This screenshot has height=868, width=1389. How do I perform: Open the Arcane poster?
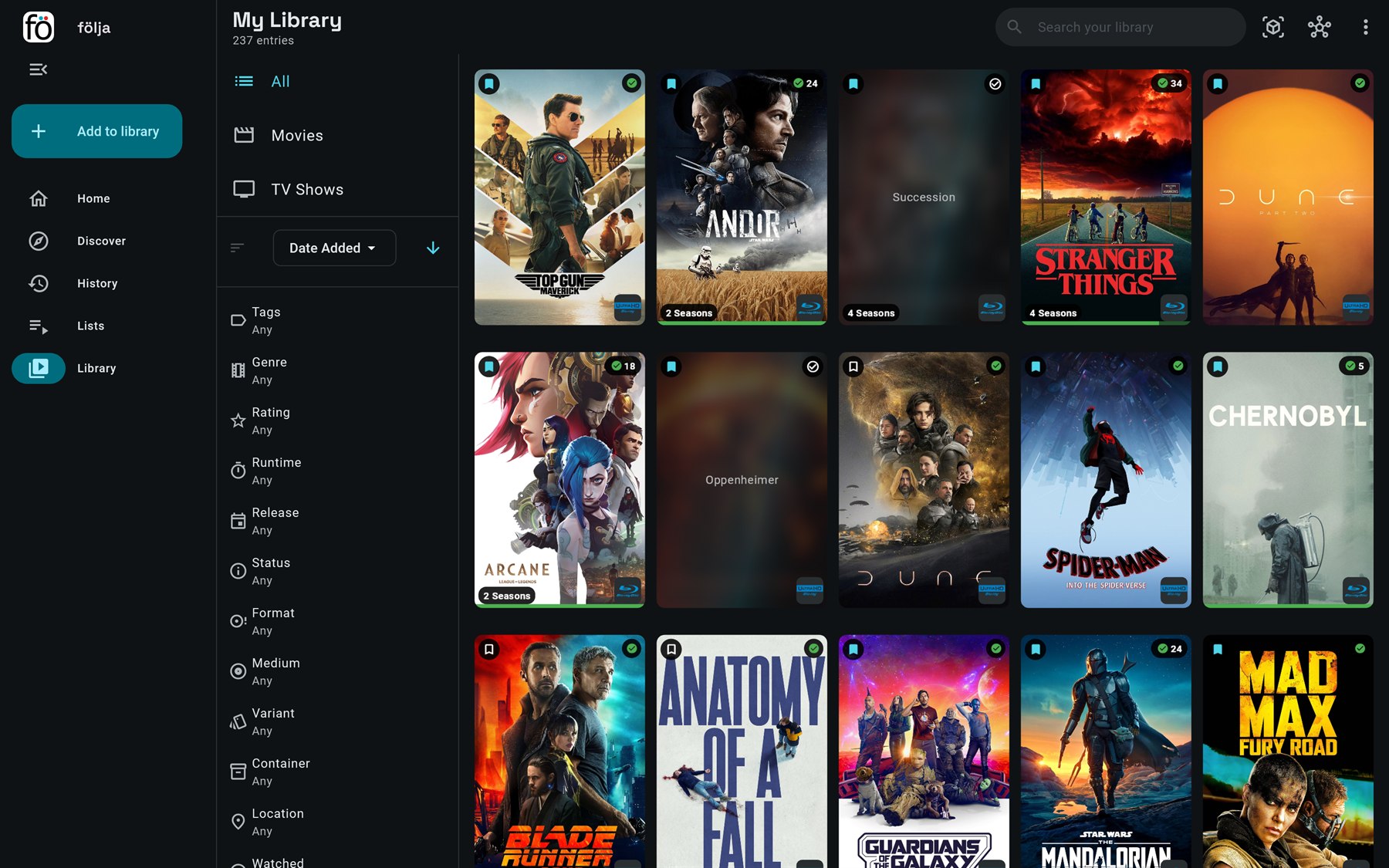coord(559,480)
